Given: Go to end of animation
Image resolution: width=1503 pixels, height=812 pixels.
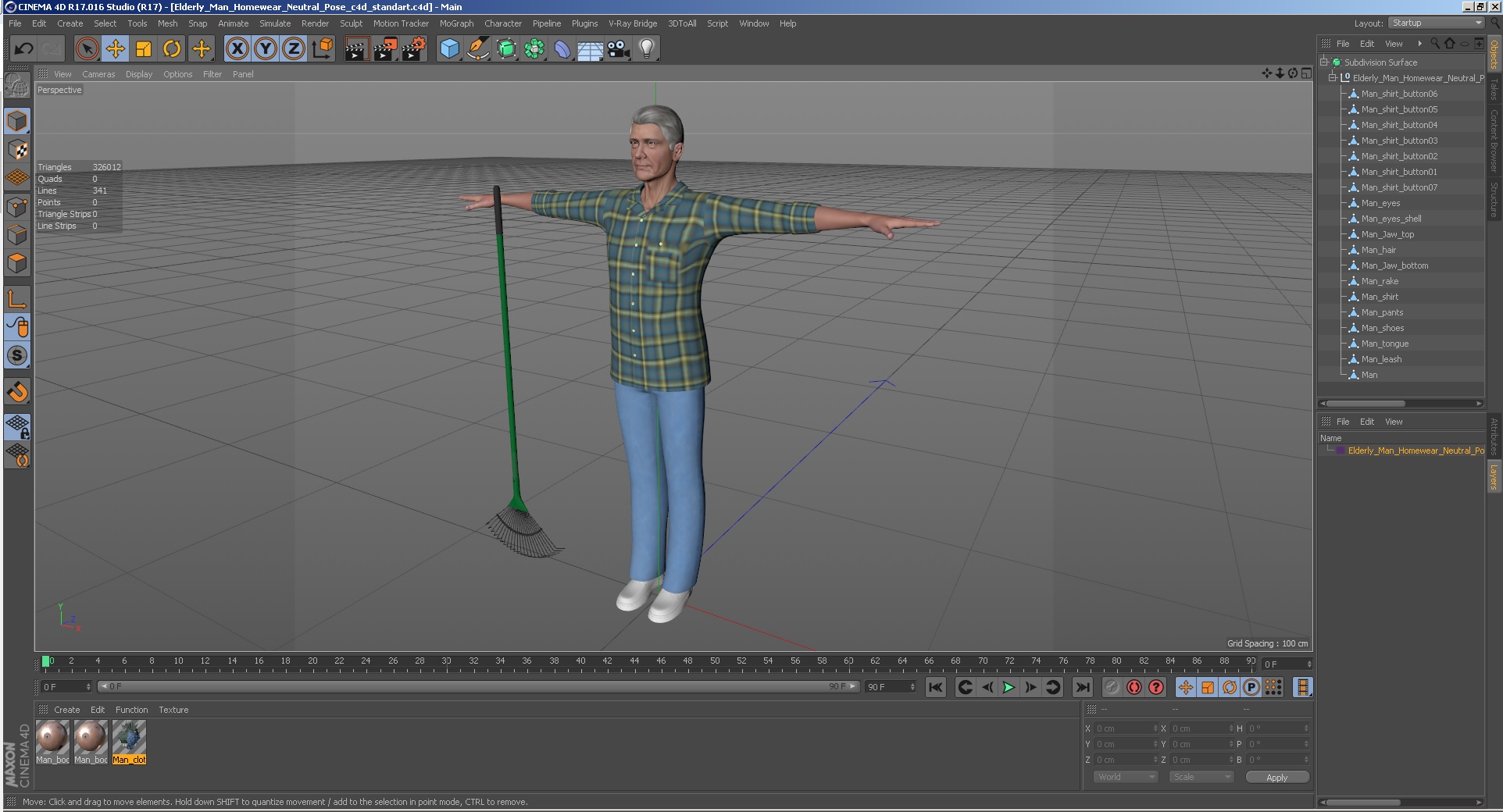Looking at the screenshot, I should click(x=1082, y=687).
